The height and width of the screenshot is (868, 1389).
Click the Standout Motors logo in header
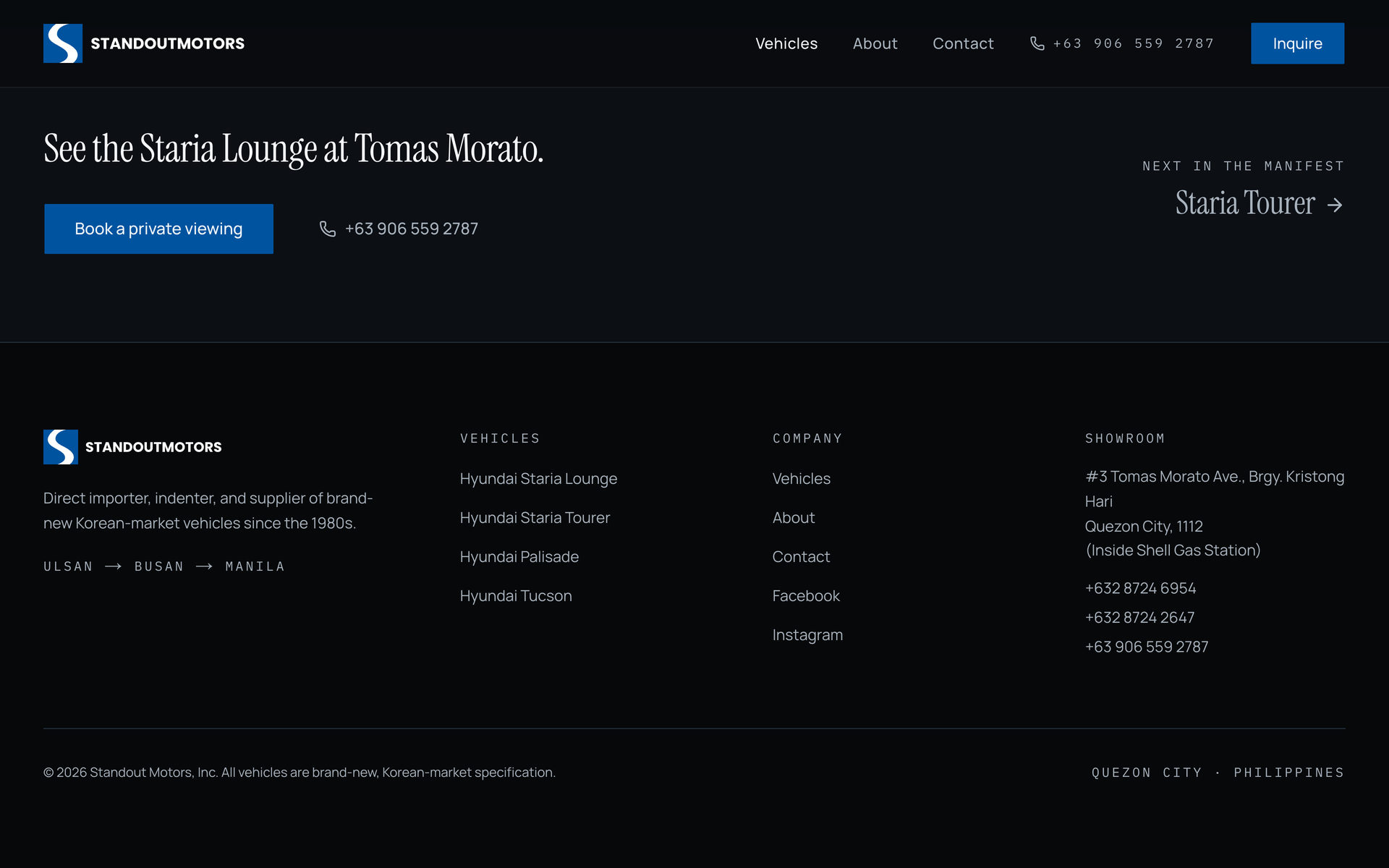tap(144, 43)
